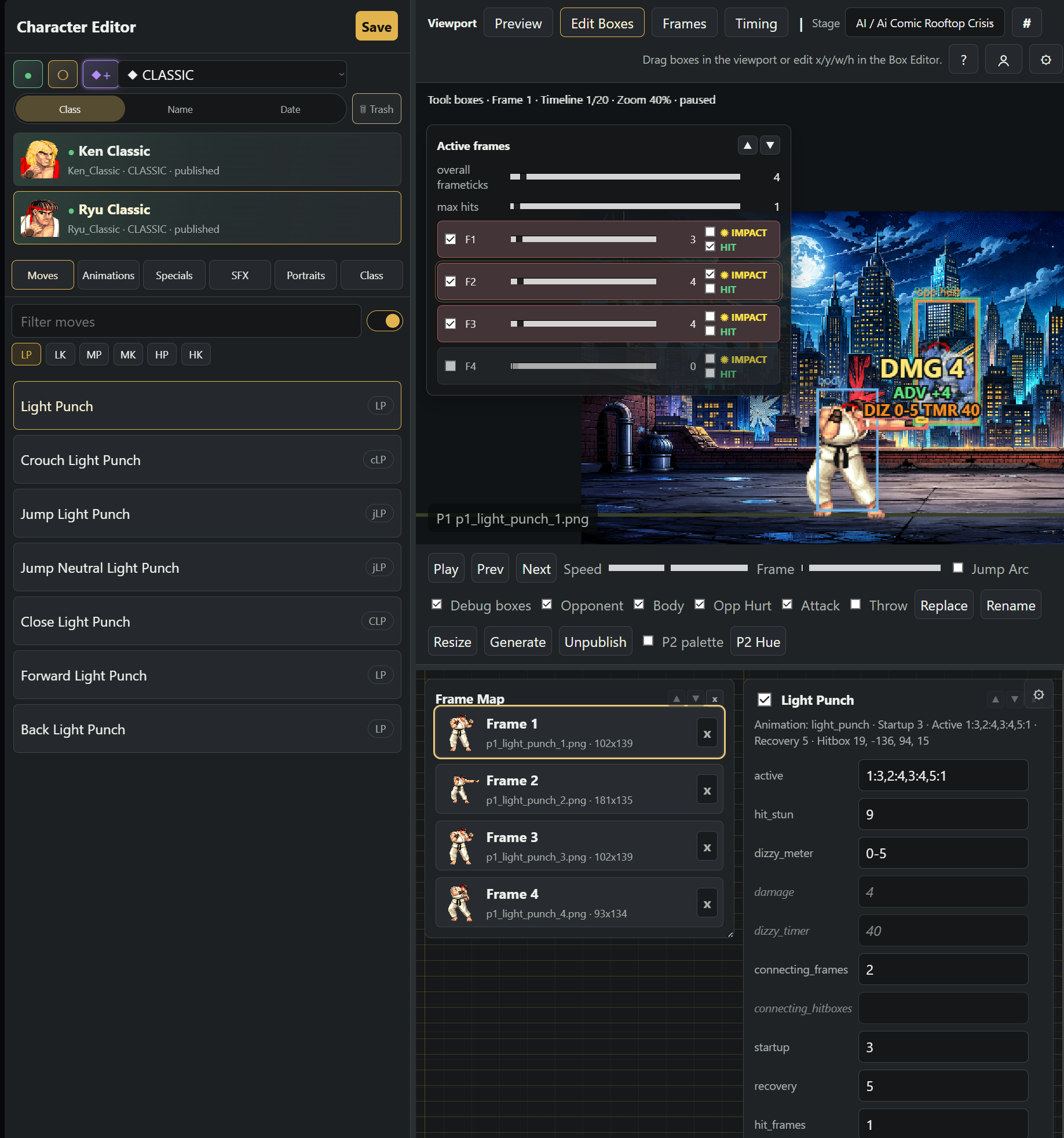This screenshot has height=1138, width=1064.
Task: Select the Ryu Classic portrait thumbnail
Action: click(x=39, y=218)
